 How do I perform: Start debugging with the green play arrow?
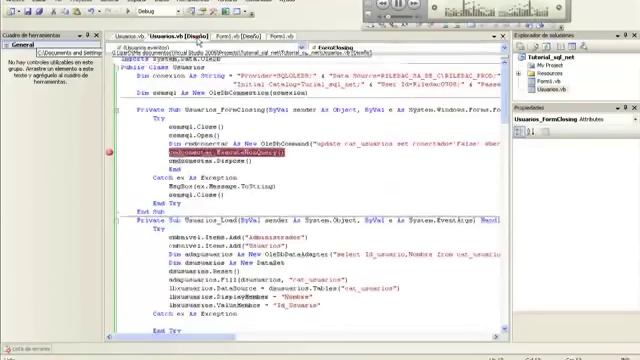pyautogui.click(x=128, y=11)
